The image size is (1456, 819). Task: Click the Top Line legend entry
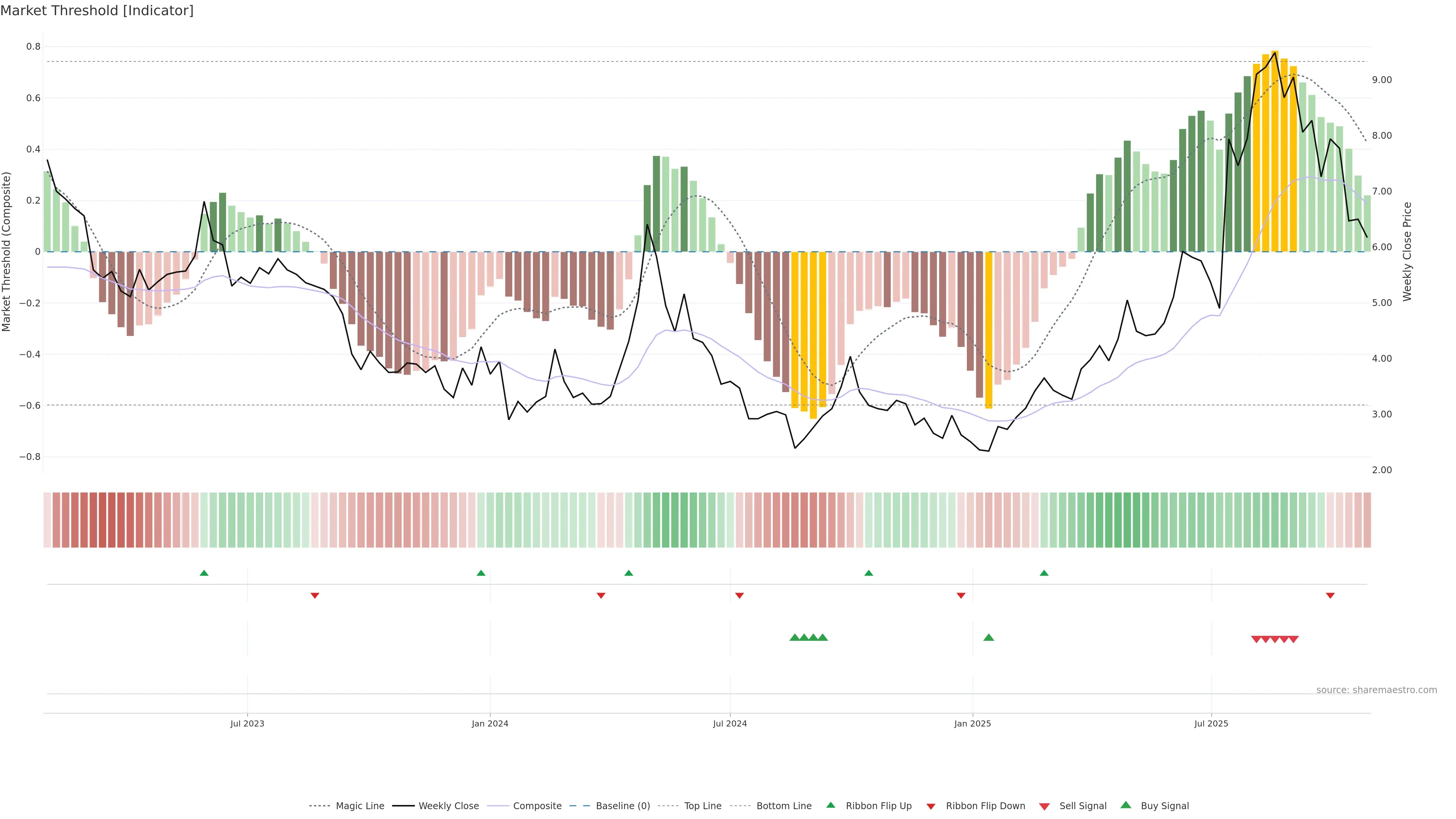(703, 806)
